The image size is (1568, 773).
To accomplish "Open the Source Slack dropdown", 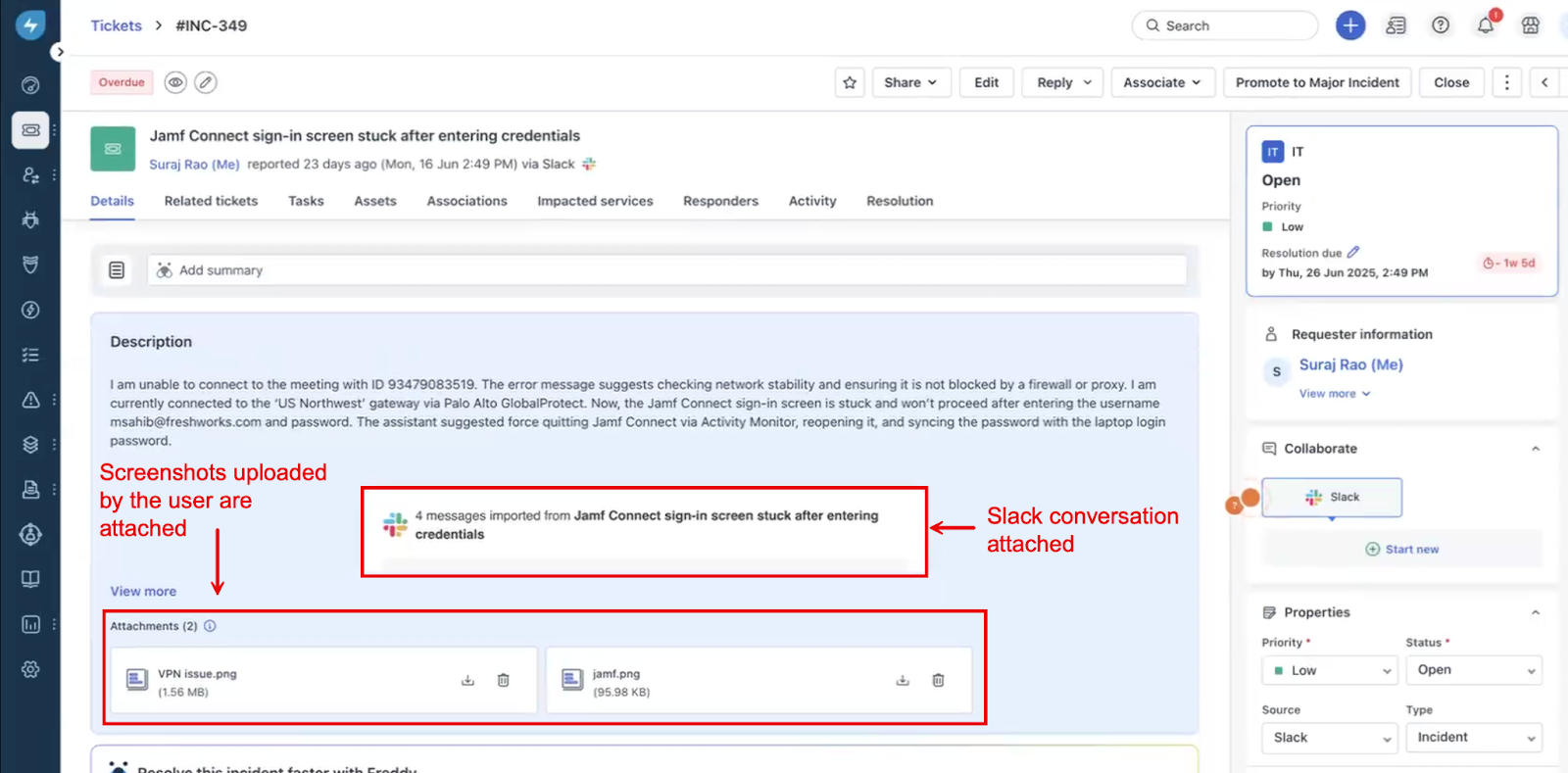I will coord(1329,738).
